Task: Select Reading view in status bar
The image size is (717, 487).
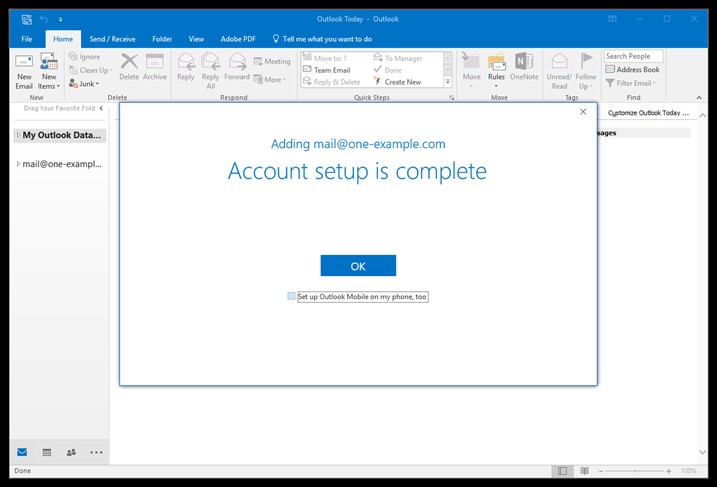Action: 584,471
